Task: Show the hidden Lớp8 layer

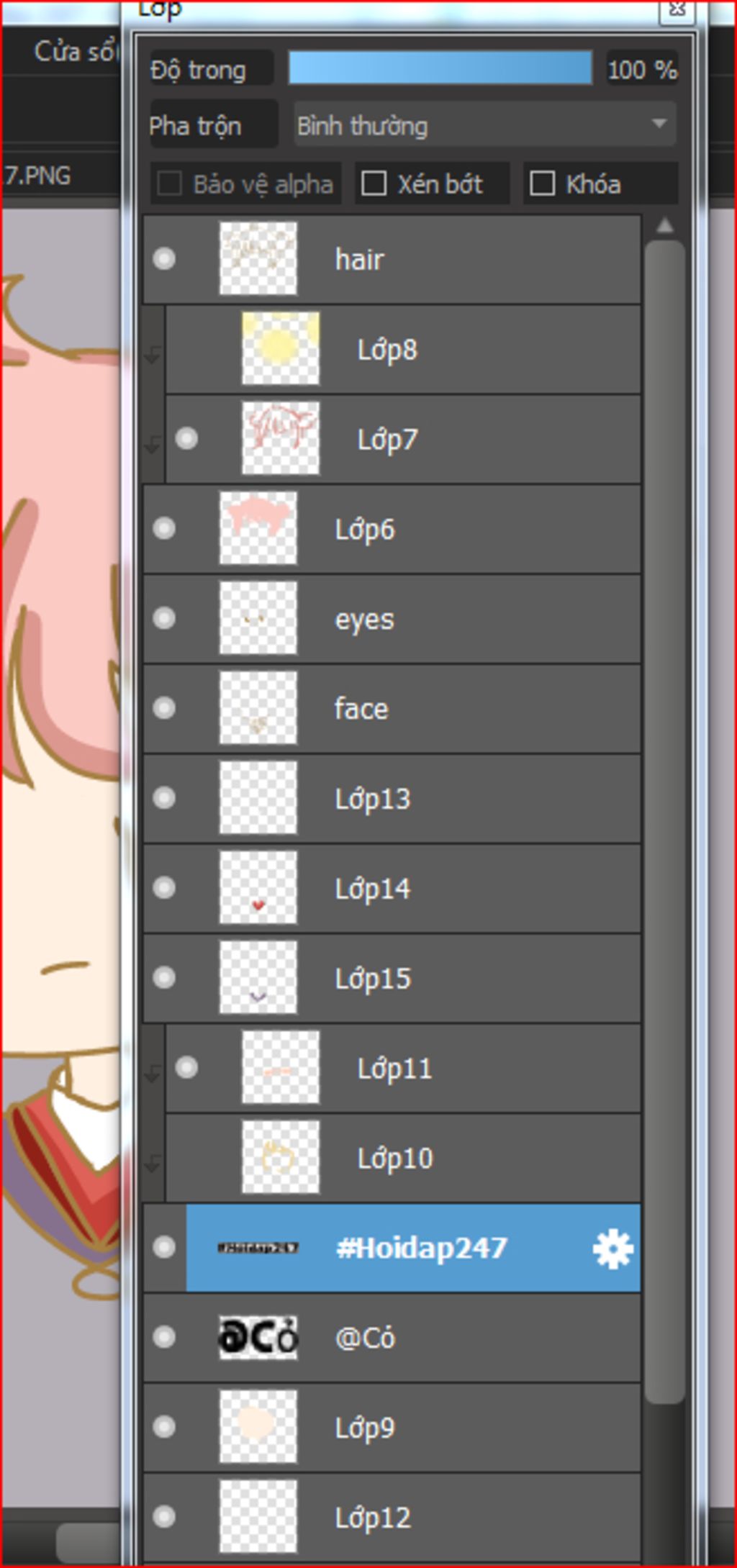Action: point(186,349)
